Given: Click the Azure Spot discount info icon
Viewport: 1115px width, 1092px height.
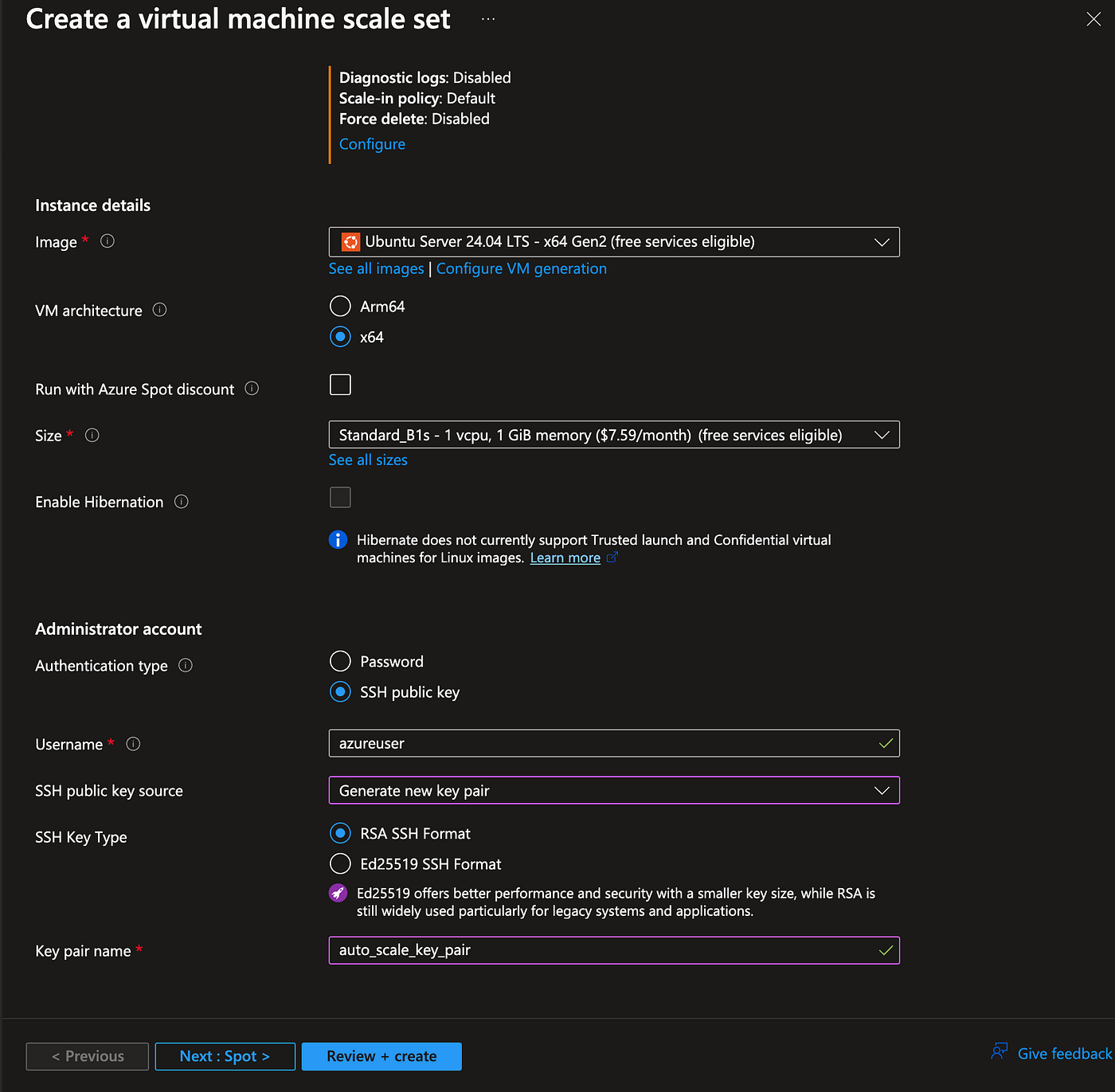Looking at the screenshot, I should point(252,389).
